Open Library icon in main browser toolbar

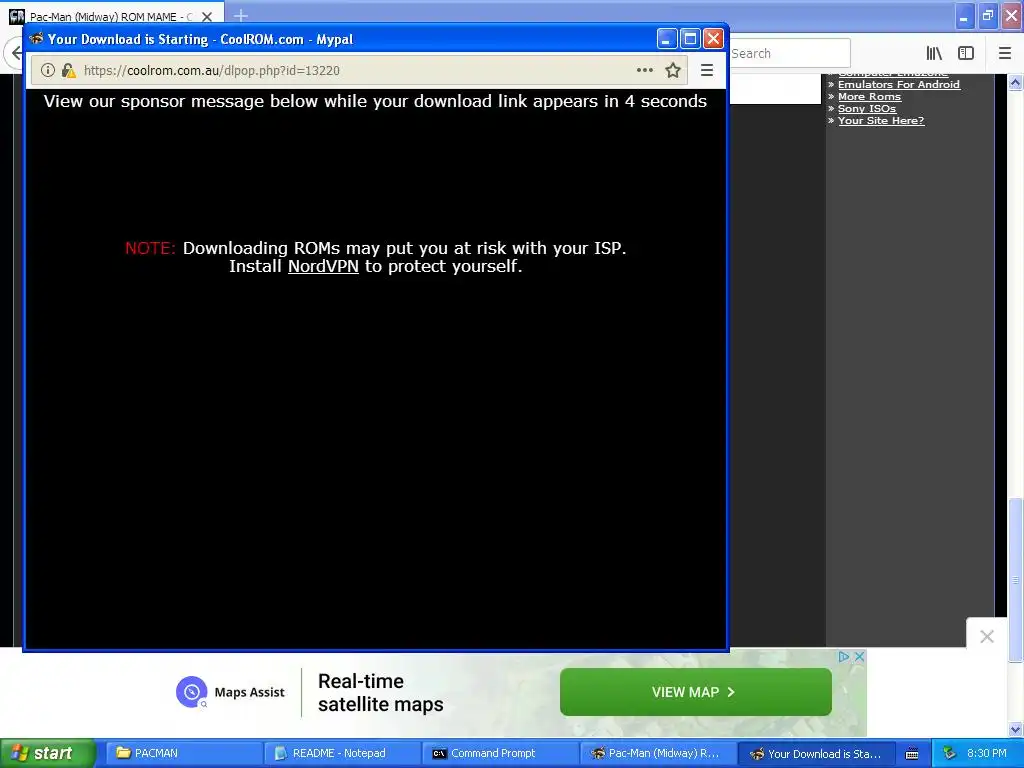(934, 53)
